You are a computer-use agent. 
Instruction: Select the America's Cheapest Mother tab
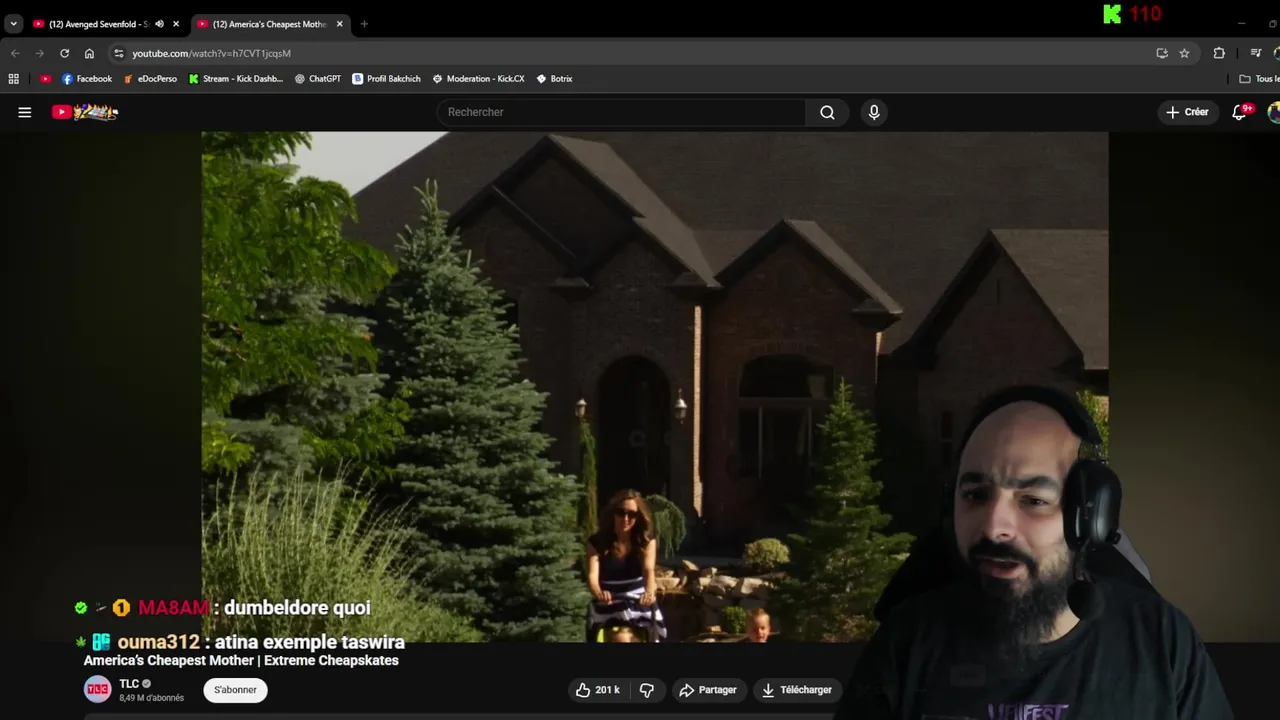click(x=268, y=24)
